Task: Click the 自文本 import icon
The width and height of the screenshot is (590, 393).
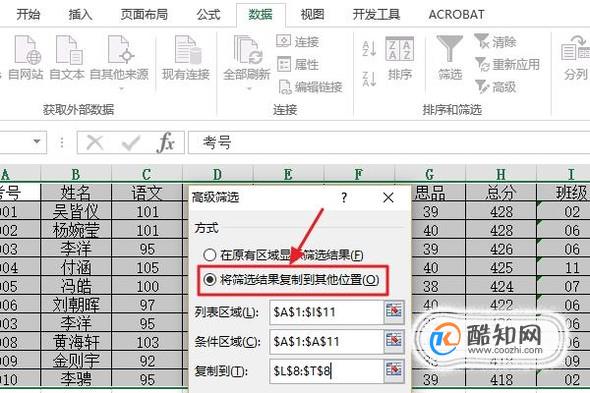Action: click(x=69, y=50)
